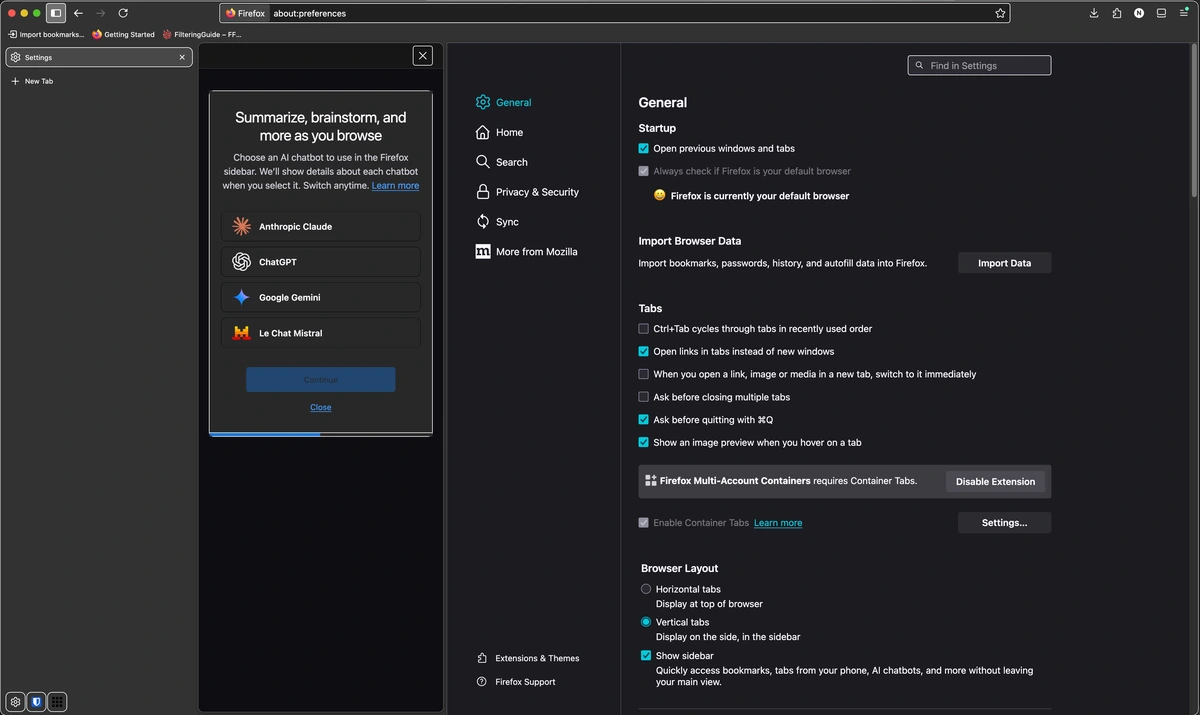This screenshot has width=1200, height=715.
Task: Uncheck Open previous windows and tabs
Action: click(643, 147)
